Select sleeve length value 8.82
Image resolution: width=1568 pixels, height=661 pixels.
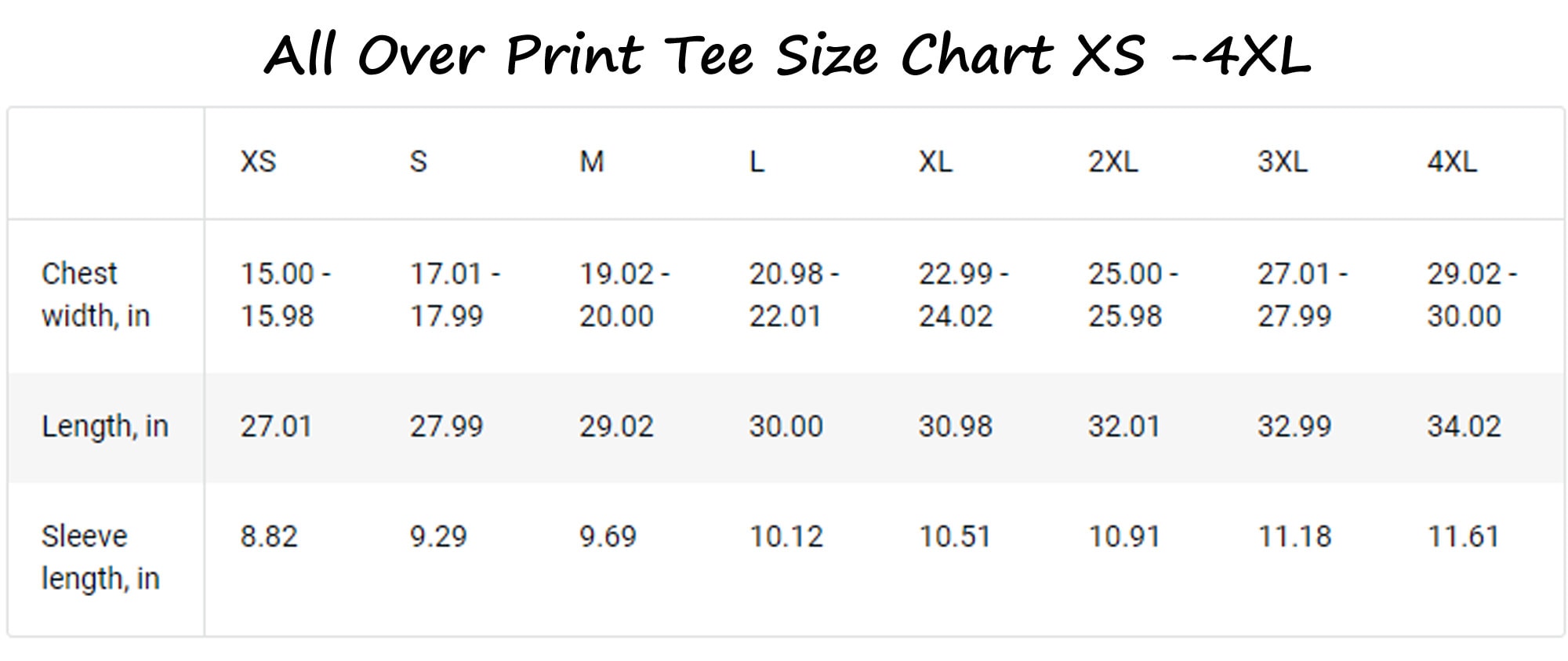pyautogui.click(x=269, y=537)
